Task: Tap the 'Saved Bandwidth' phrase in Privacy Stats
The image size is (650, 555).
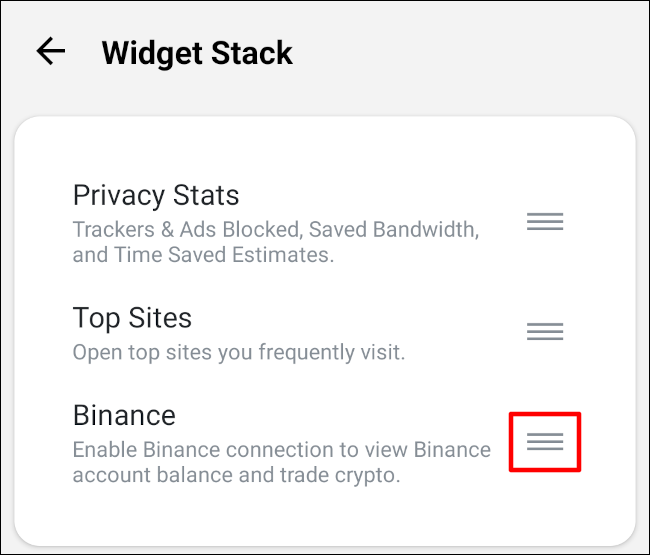Action: point(394,229)
